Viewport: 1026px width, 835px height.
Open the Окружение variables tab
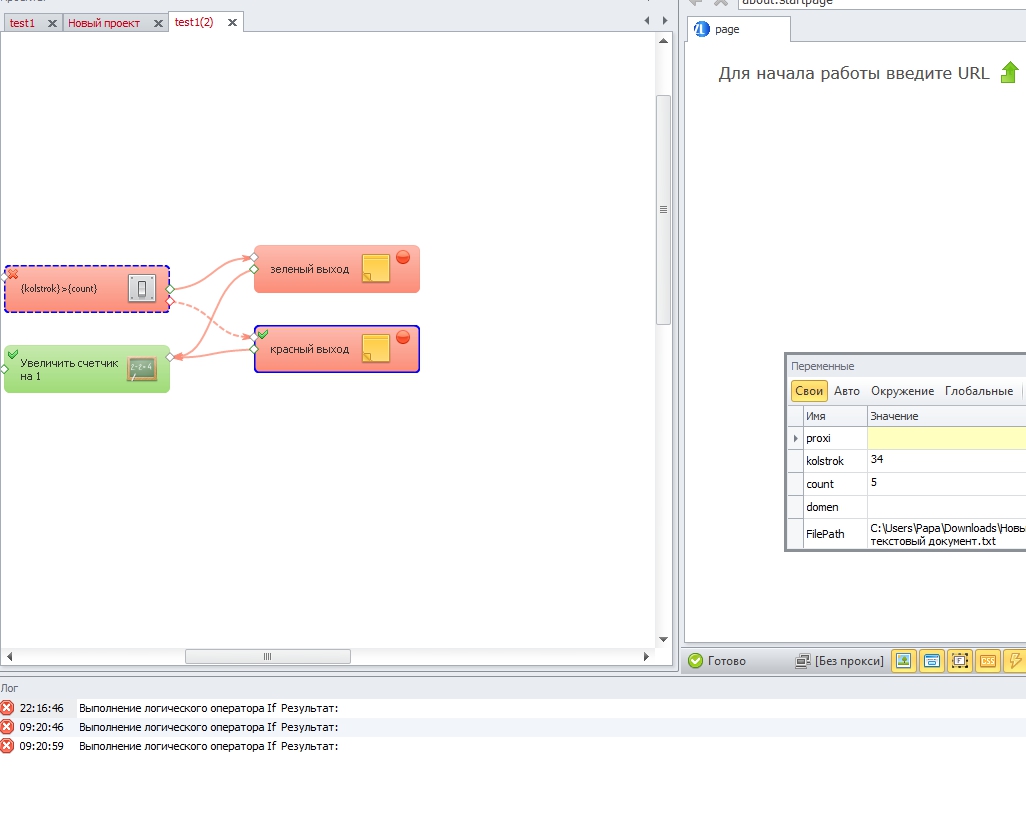pyautogui.click(x=902, y=391)
